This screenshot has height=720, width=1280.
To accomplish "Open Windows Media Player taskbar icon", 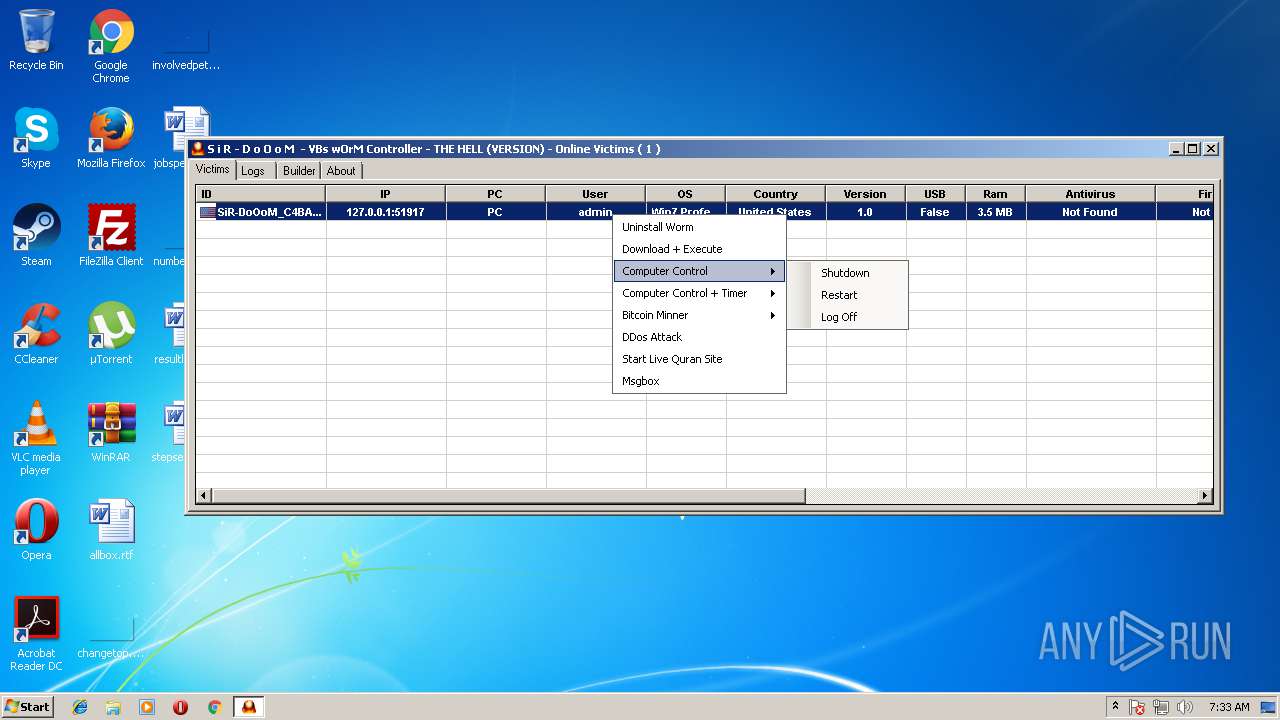I will pos(147,707).
